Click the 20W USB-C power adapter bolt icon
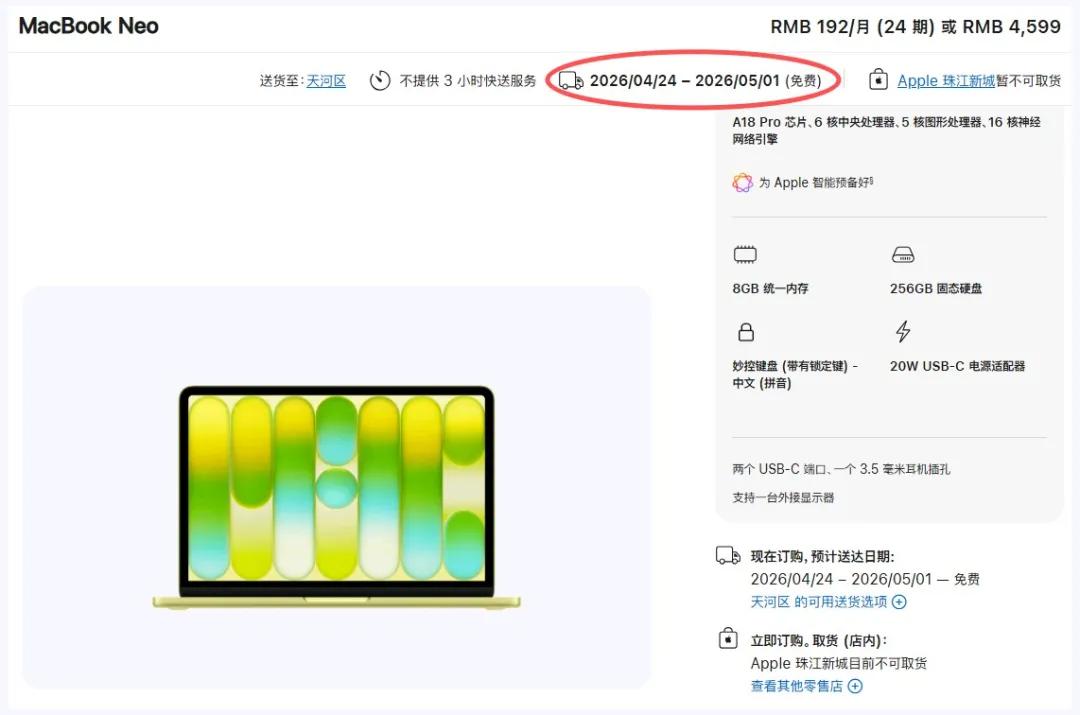Viewport: 1080px width, 715px height. click(903, 331)
